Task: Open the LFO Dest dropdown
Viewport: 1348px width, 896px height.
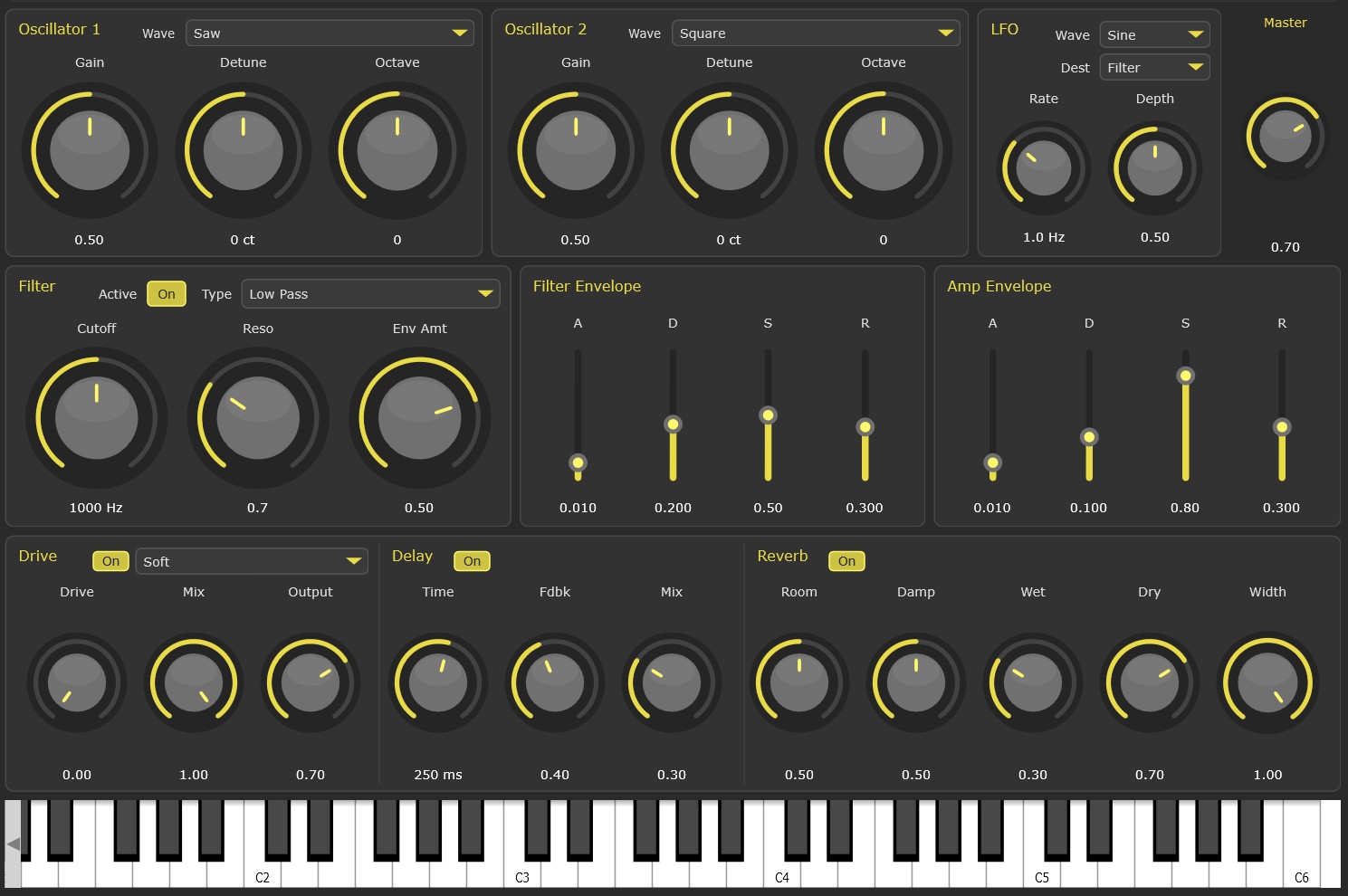Action: click(1154, 66)
